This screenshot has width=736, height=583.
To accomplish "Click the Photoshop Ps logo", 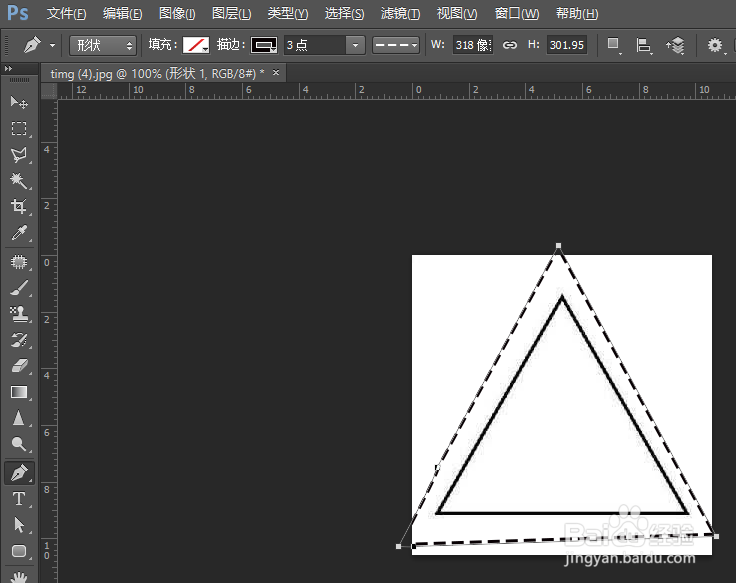I will tap(18, 13).
